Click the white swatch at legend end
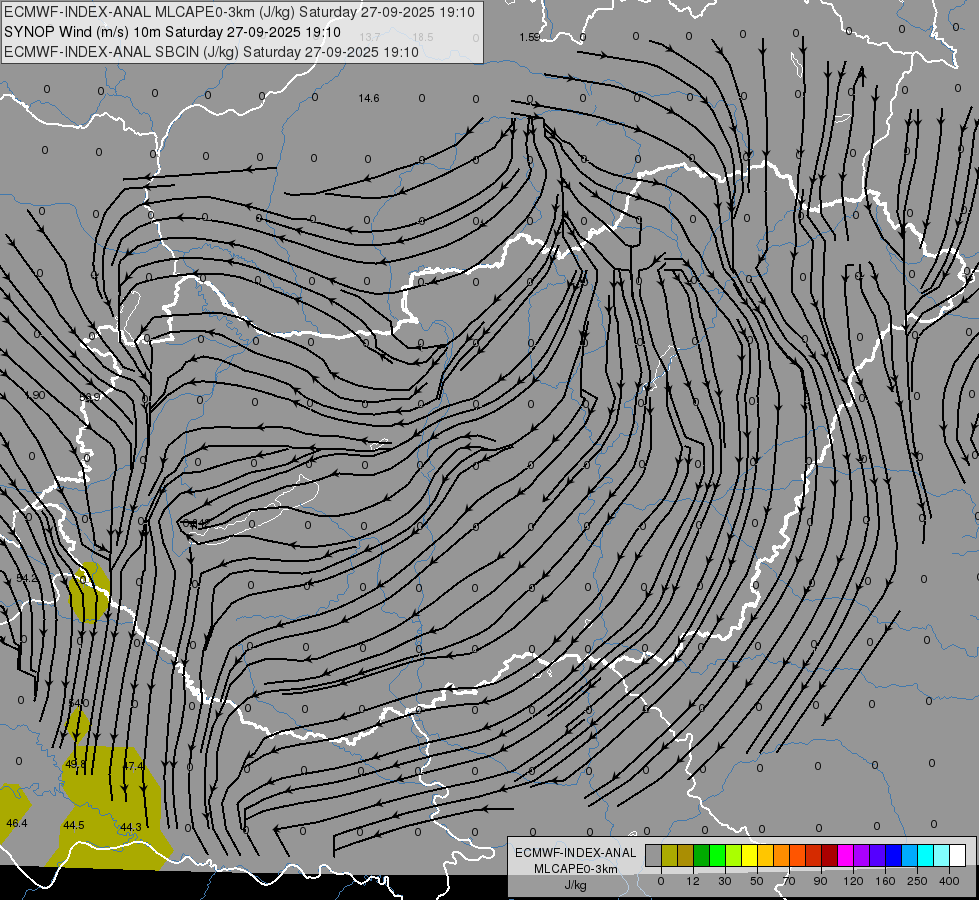This screenshot has height=900, width=979. 958,855
